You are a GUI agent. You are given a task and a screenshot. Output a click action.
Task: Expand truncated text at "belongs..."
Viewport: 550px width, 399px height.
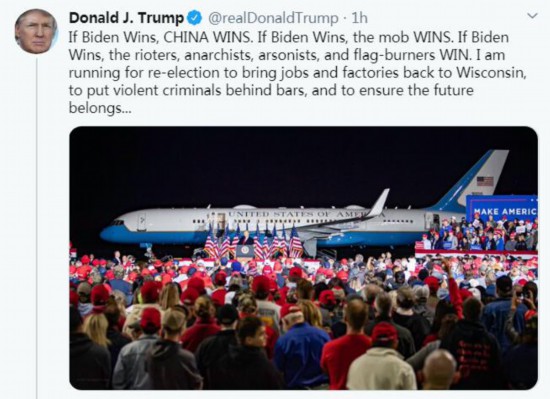100,108
